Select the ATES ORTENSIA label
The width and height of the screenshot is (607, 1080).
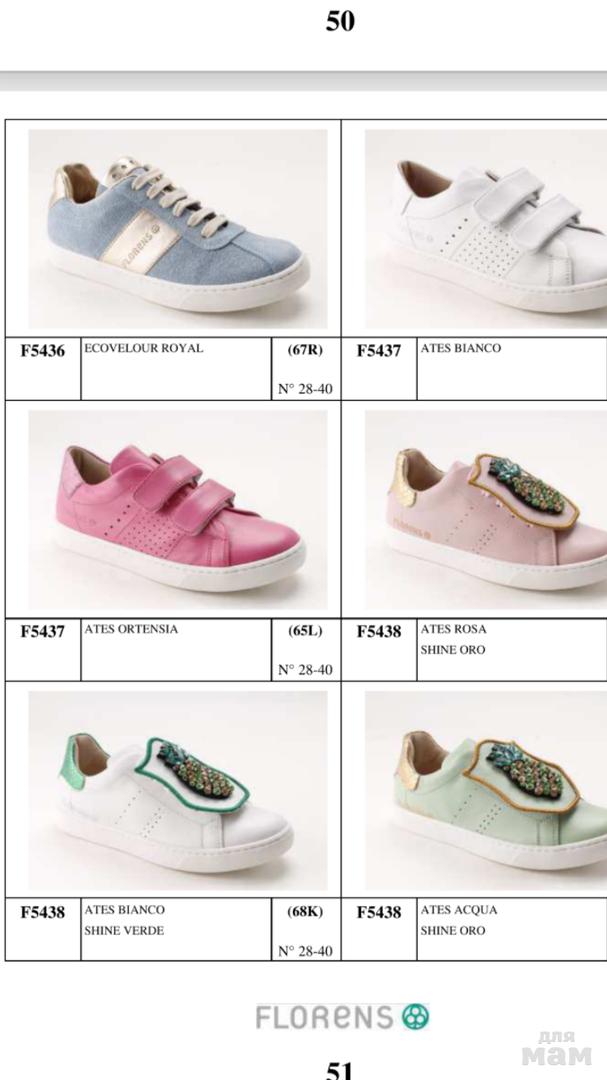pos(131,629)
